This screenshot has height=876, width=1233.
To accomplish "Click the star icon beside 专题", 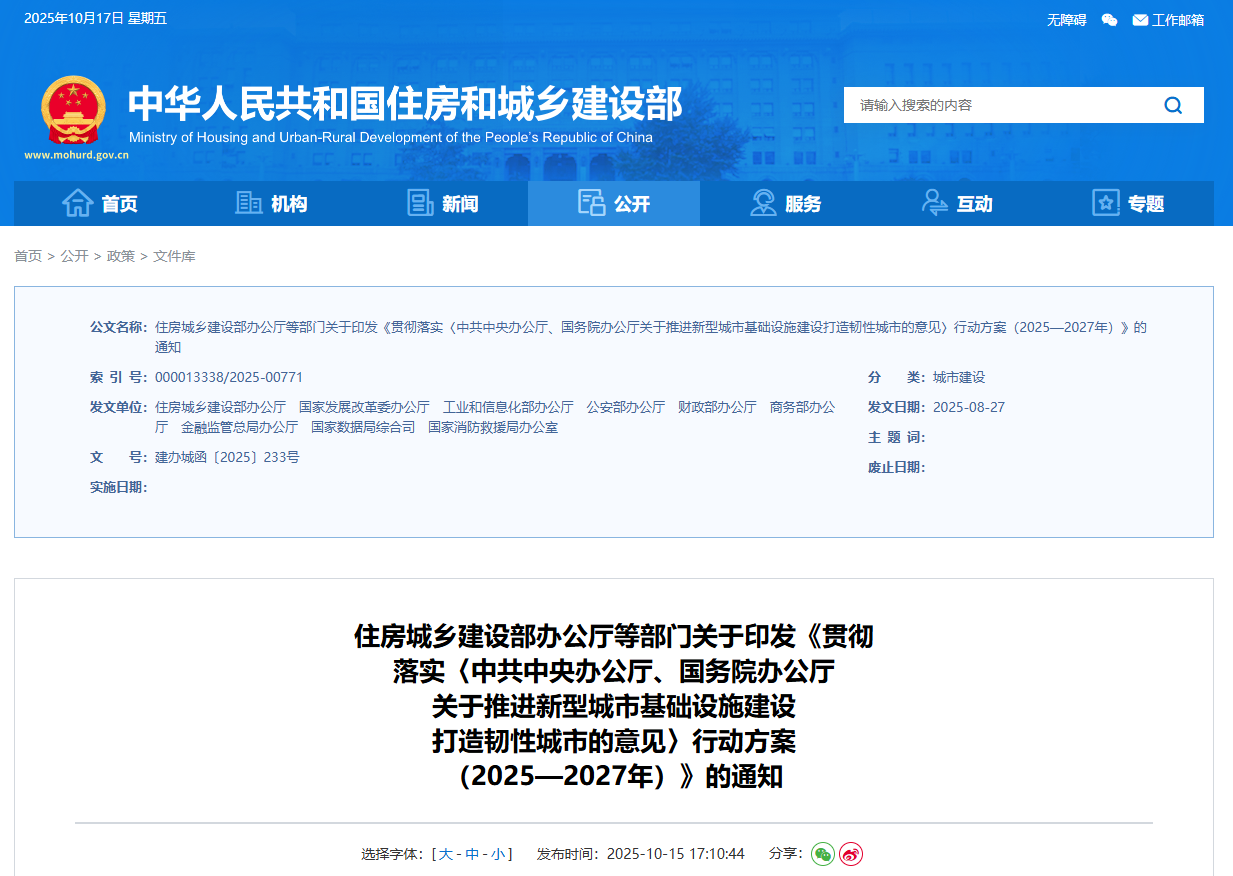I will [1104, 203].
